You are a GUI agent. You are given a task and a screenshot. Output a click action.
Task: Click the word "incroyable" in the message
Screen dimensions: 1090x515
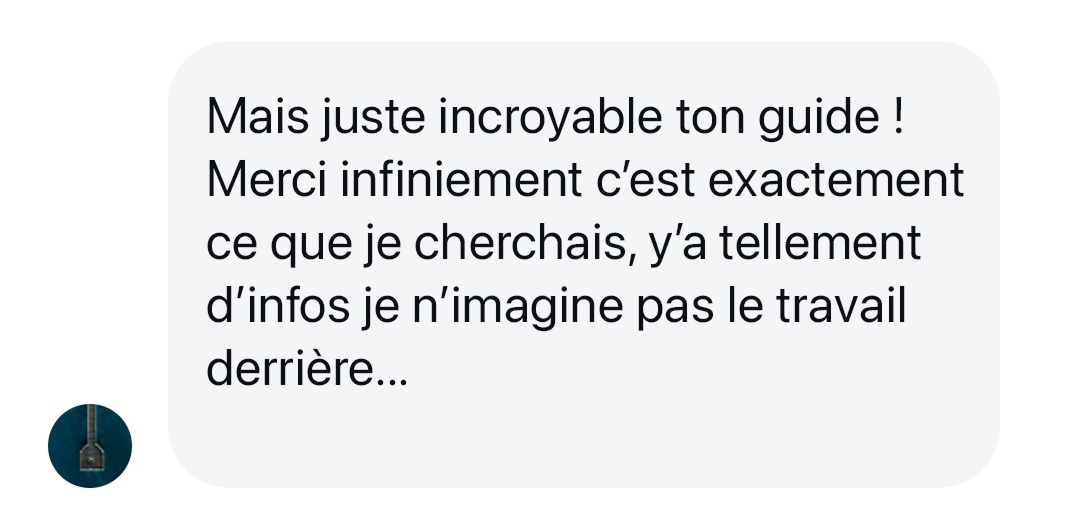click(x=550, y=117)
